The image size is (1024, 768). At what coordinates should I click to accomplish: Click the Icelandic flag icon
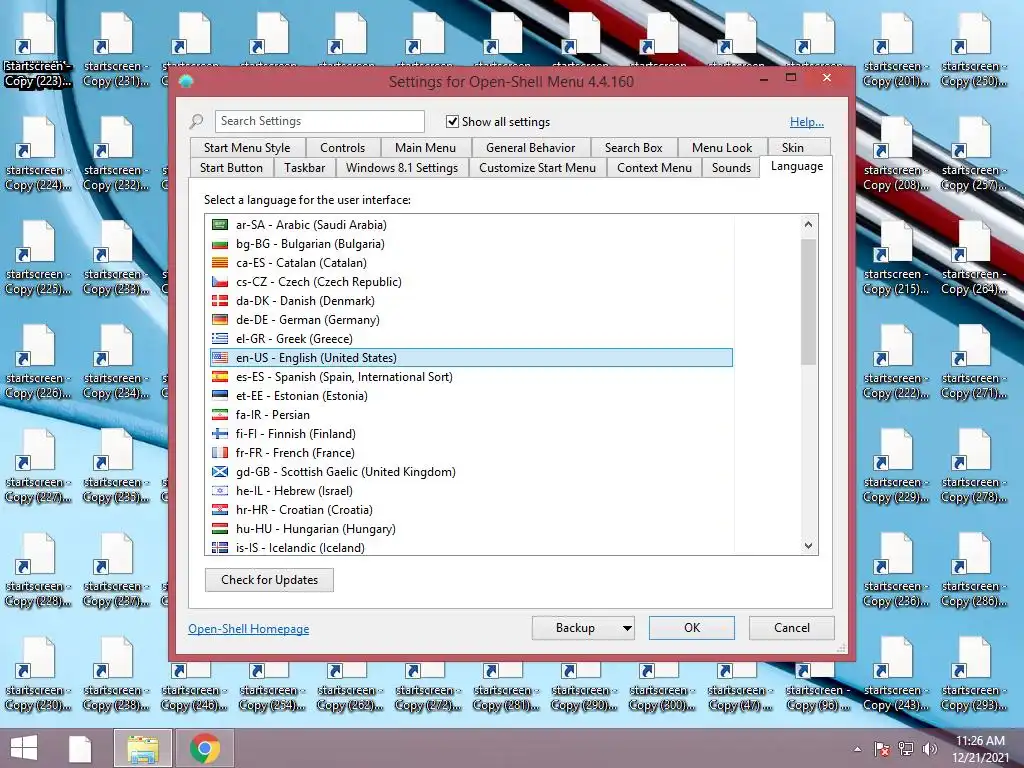pyautogui.click(x=220, y=547)
